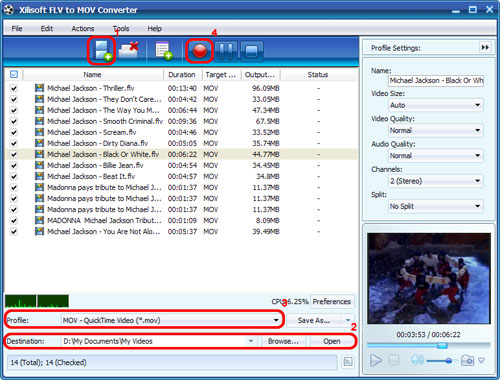Uncheck Michael Jackson - Scream.flv
Screen dimensions: 500x380
14,132
